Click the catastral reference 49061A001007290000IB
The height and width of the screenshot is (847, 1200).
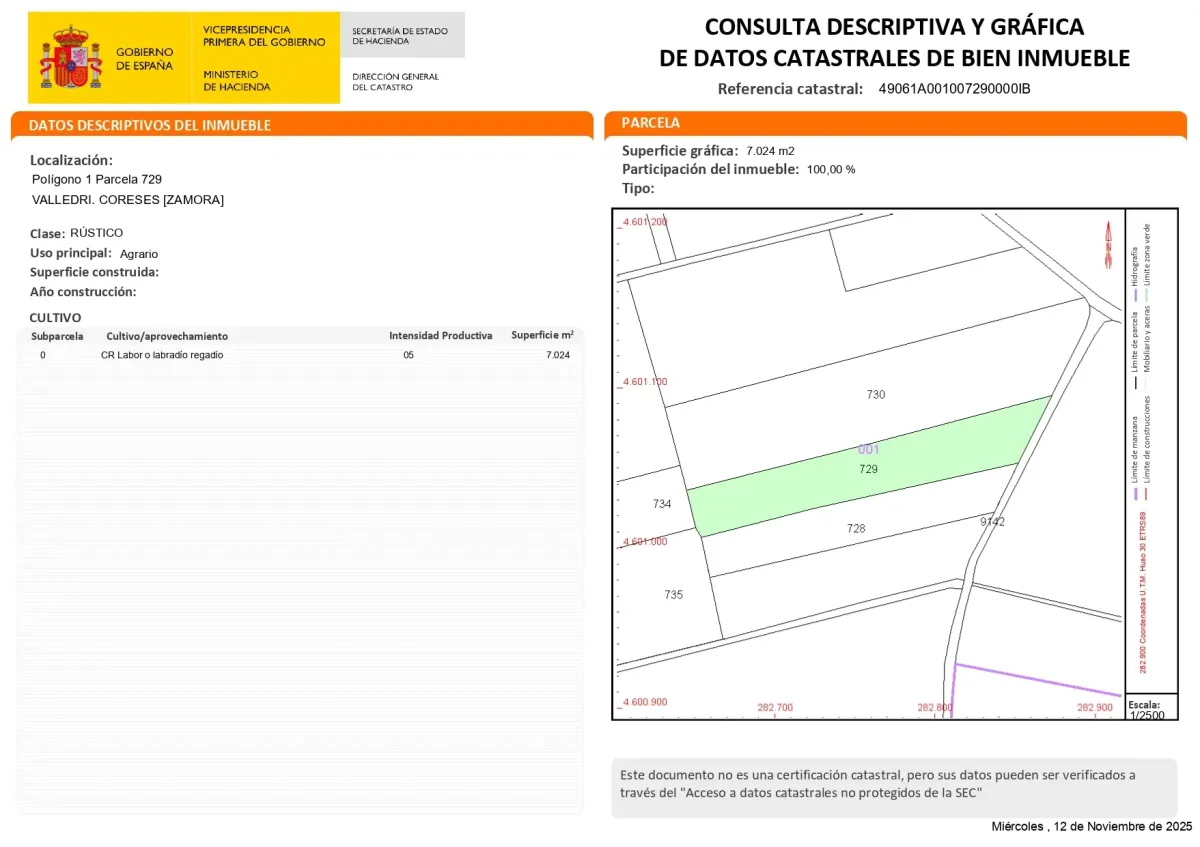click(954, 89)
